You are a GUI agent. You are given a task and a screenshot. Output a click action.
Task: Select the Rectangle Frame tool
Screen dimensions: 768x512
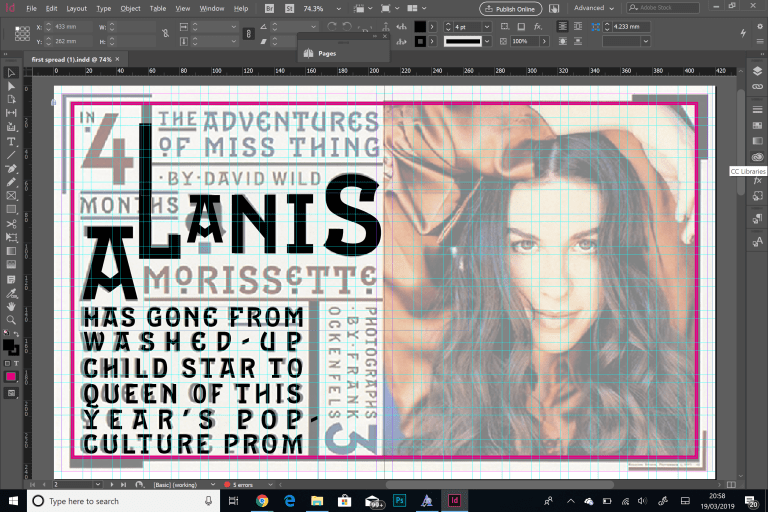coord(11,196)
